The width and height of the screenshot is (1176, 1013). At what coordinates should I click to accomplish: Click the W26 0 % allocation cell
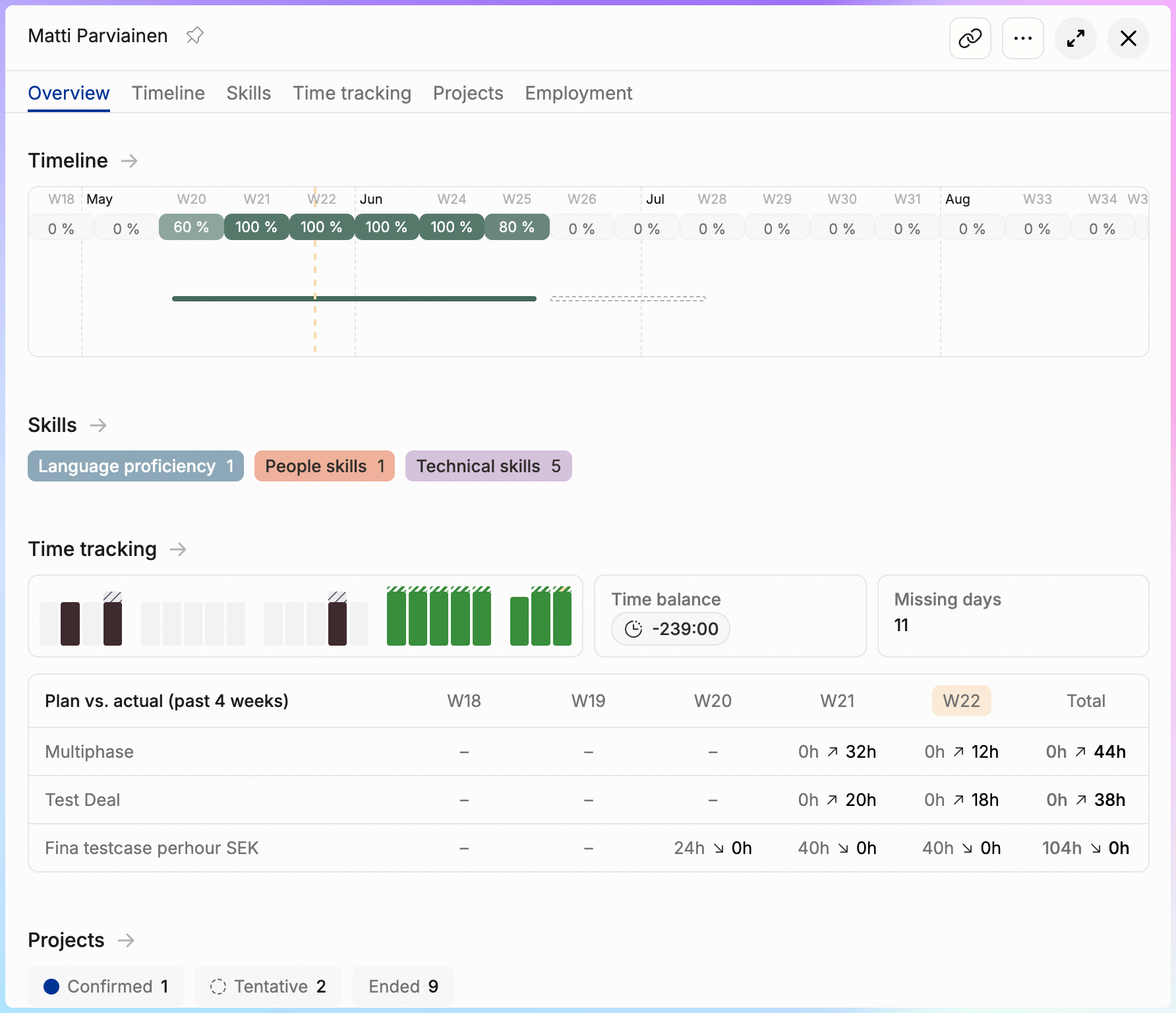click(x=582, y=228)
